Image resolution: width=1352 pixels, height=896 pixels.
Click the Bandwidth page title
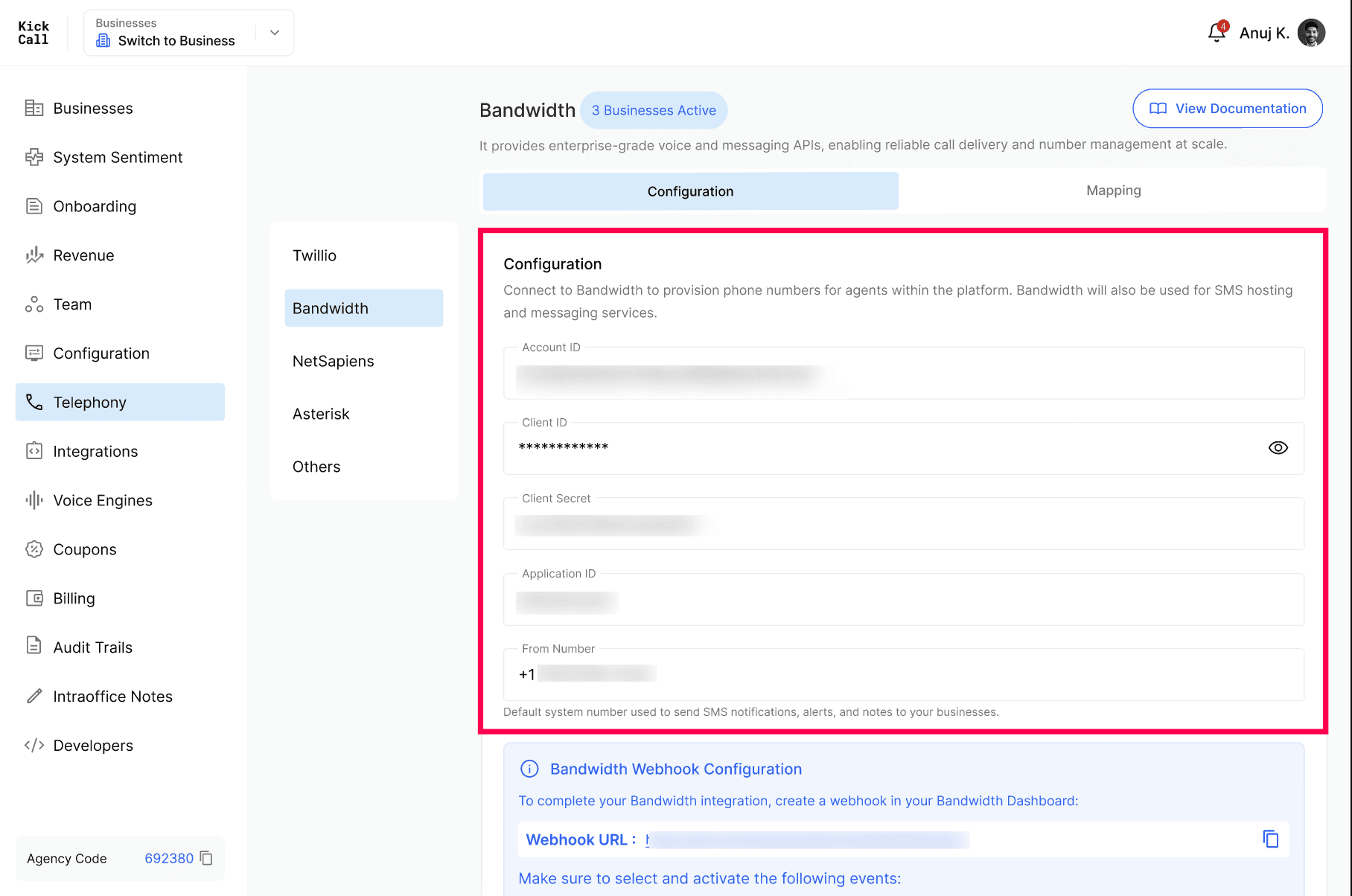[x=527, y=110]
